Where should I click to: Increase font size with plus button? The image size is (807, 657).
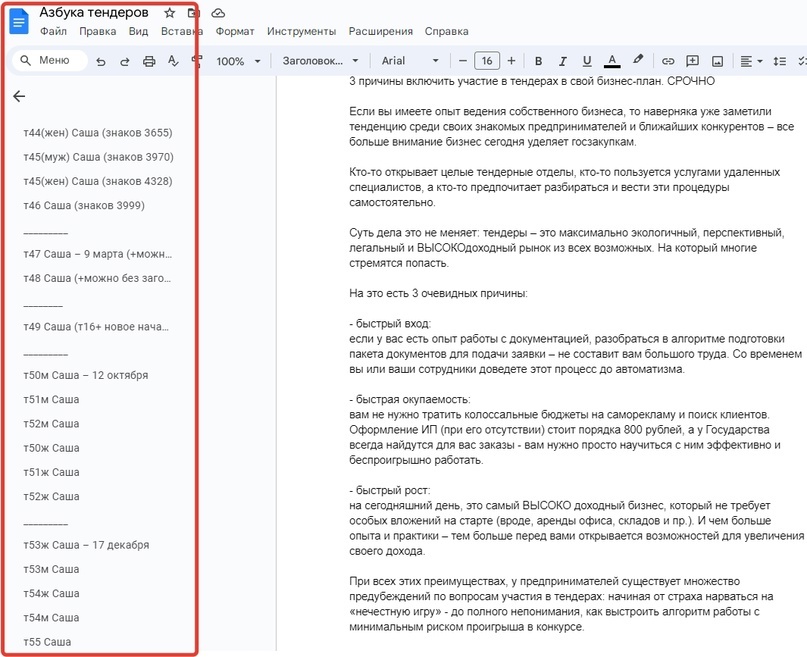(511, 61)
